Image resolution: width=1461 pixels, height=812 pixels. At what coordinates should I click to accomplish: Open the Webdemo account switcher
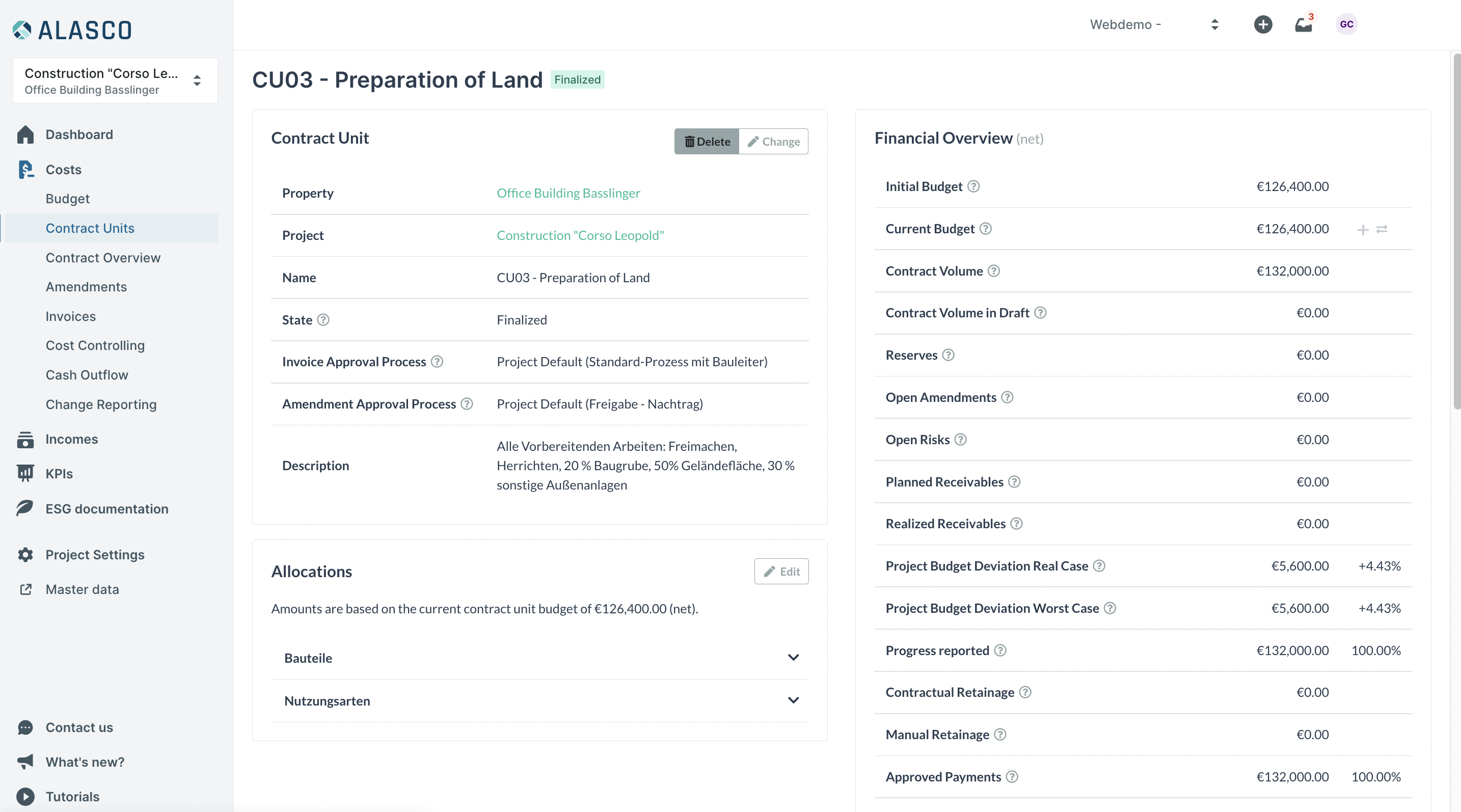(x=1155, y=24)
